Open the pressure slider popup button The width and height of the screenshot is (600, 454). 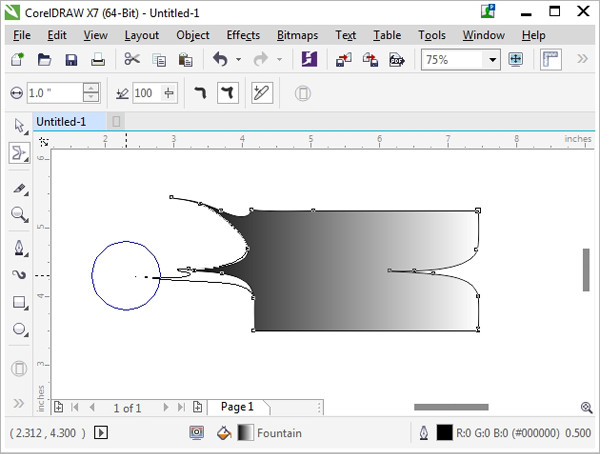point(169,93)
